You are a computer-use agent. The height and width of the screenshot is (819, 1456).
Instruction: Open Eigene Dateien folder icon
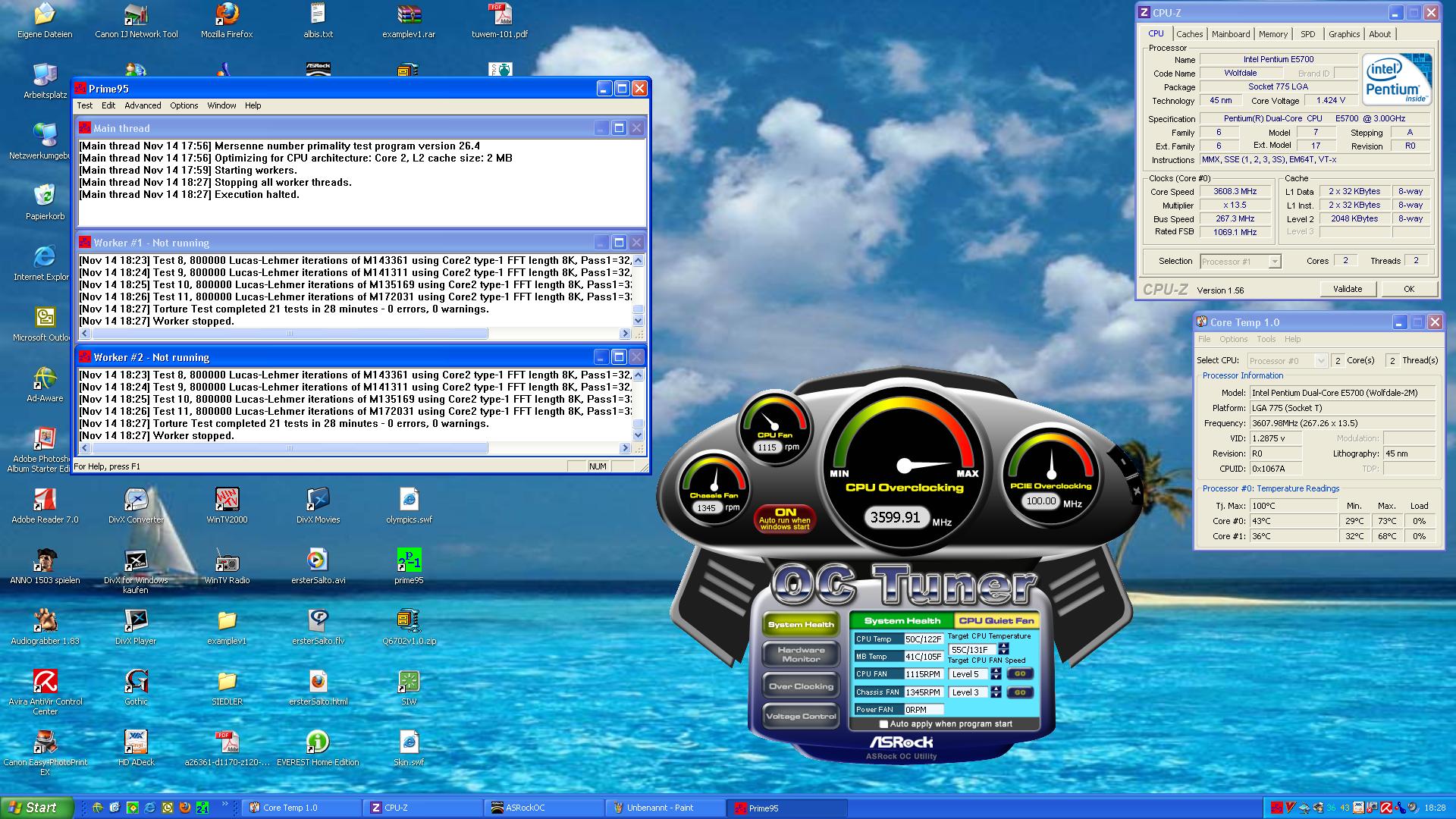[x=45, y=20]
